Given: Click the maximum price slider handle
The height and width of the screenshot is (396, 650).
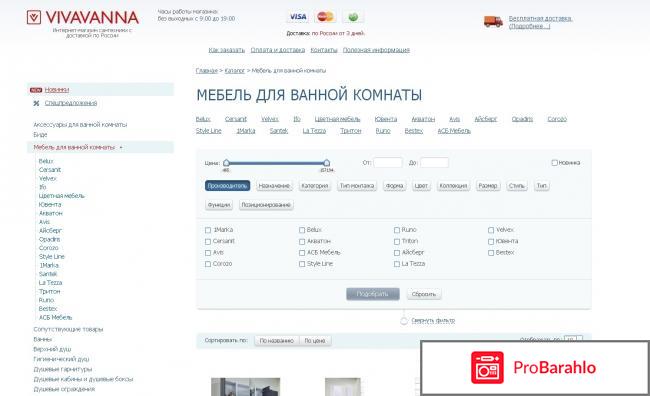Looking at the screenshot, I should pos(327,163).
